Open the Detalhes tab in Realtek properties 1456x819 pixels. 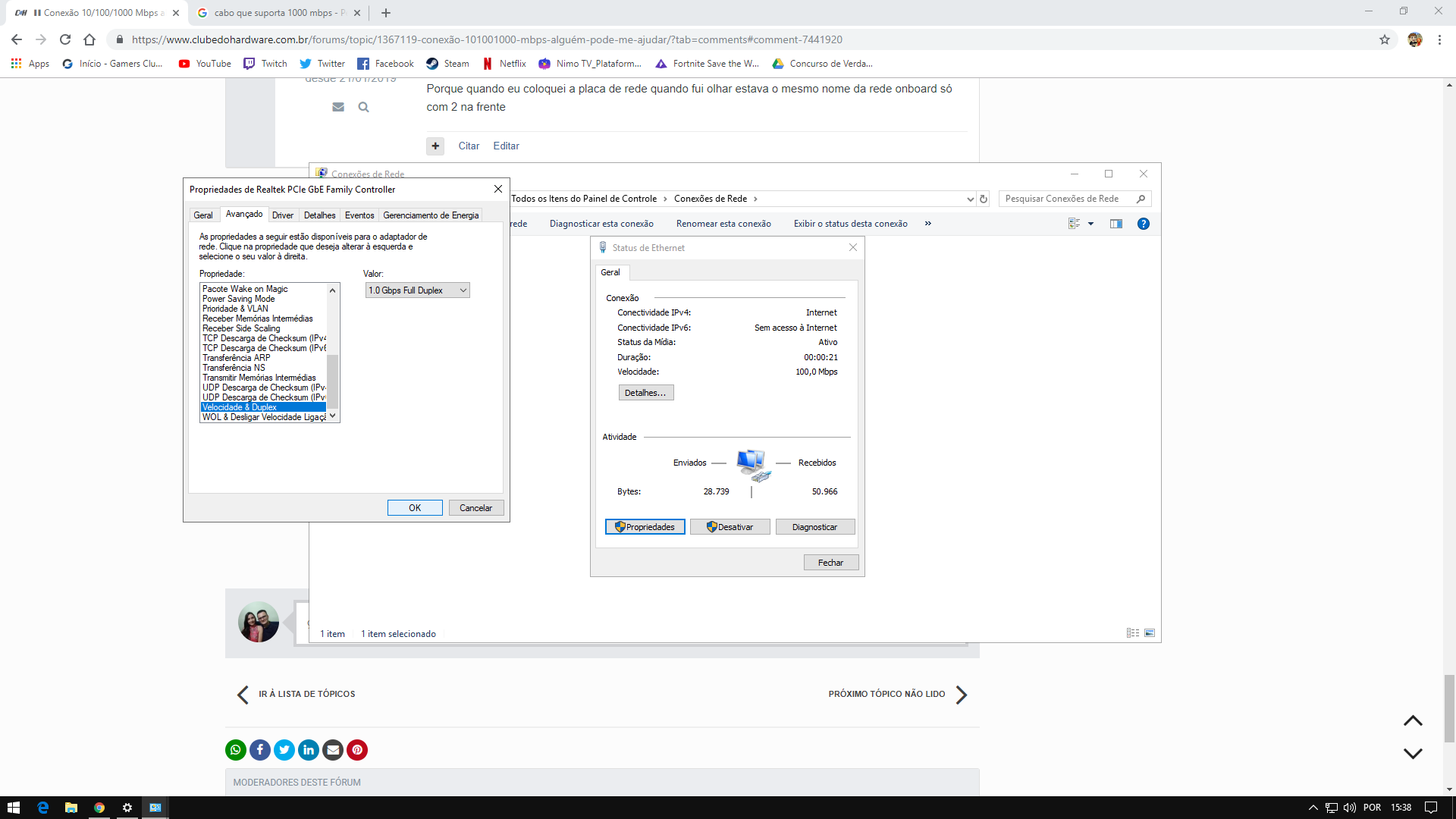pyautogui.click(x=320, y=215)
